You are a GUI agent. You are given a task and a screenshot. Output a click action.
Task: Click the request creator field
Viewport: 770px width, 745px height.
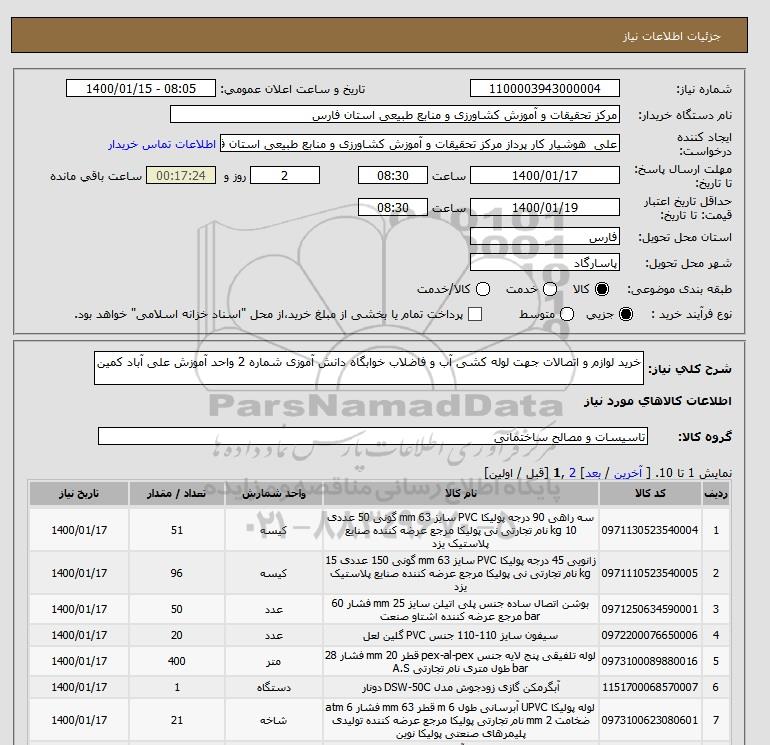[x=420, y=144]
